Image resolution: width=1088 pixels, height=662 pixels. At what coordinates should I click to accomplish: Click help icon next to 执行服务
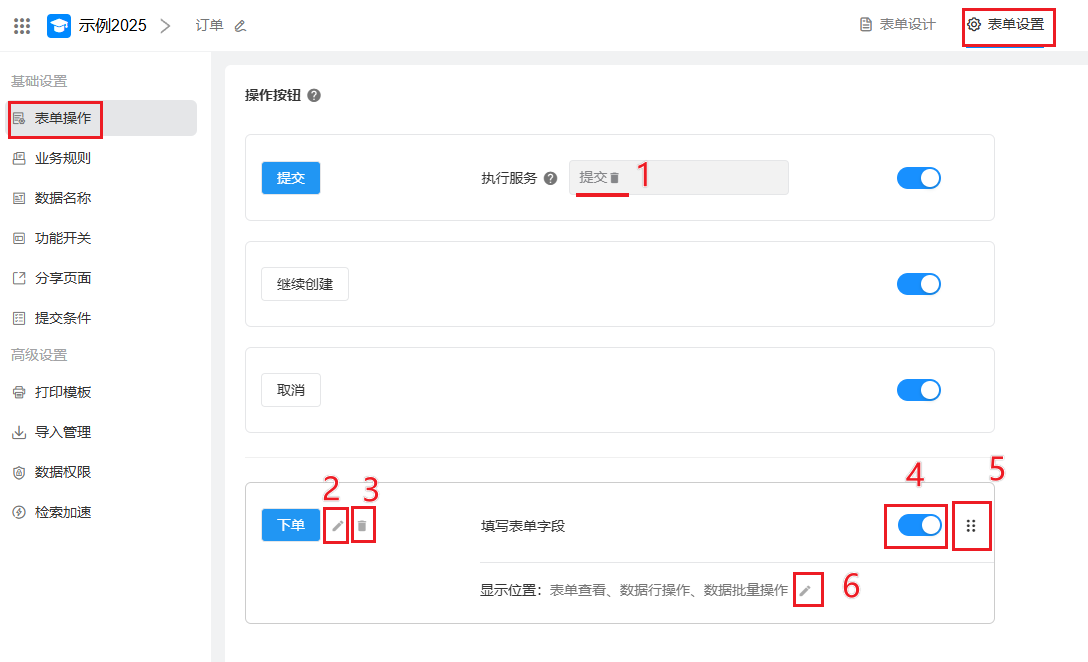550,179
